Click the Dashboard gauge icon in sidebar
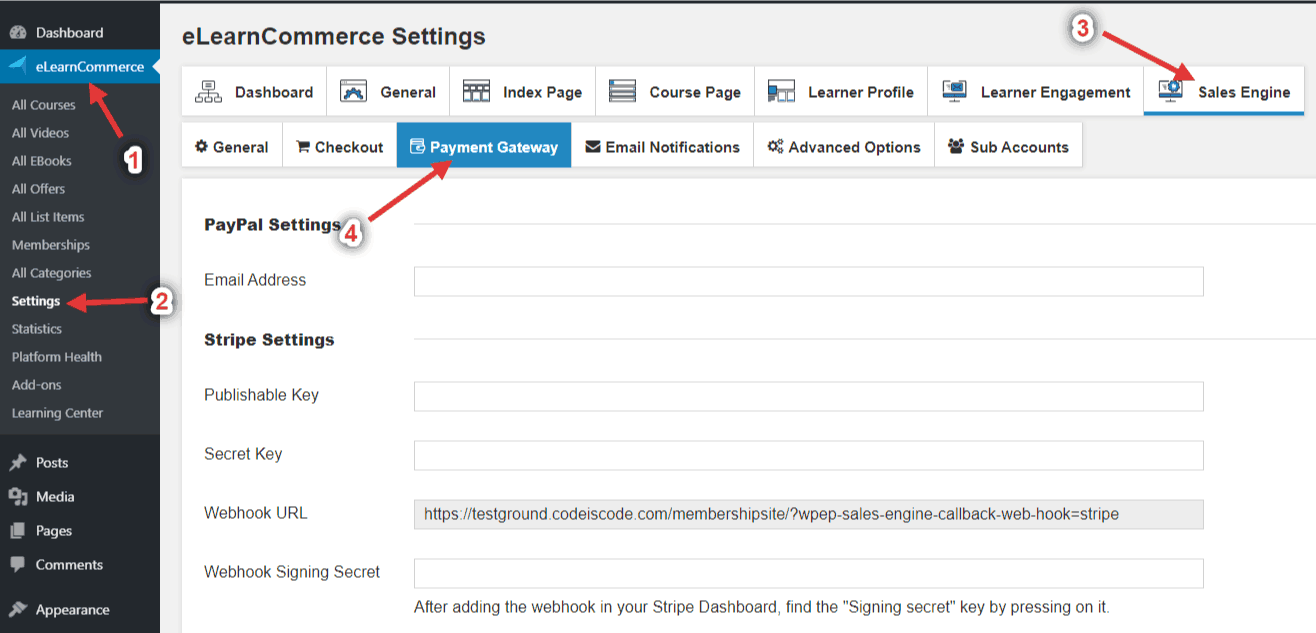 pos(18,33)
